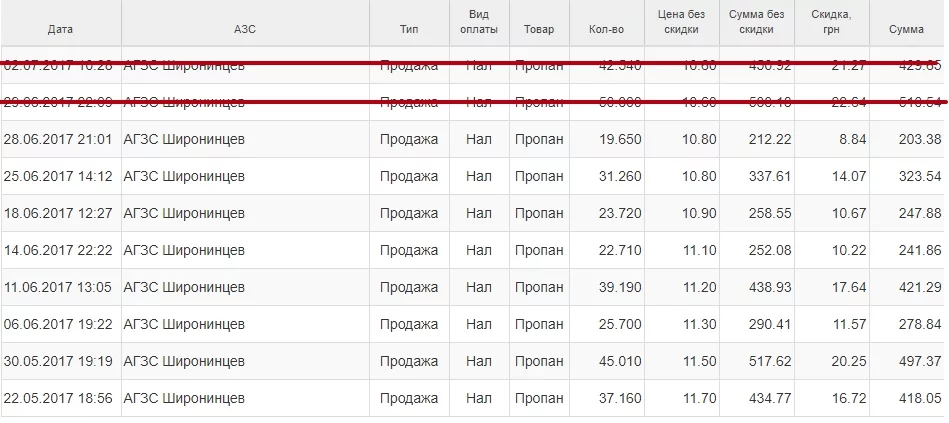Select the 28.06.2017 21:01 date cell
This screenshot has height=423, width=949.
point(58,139)
